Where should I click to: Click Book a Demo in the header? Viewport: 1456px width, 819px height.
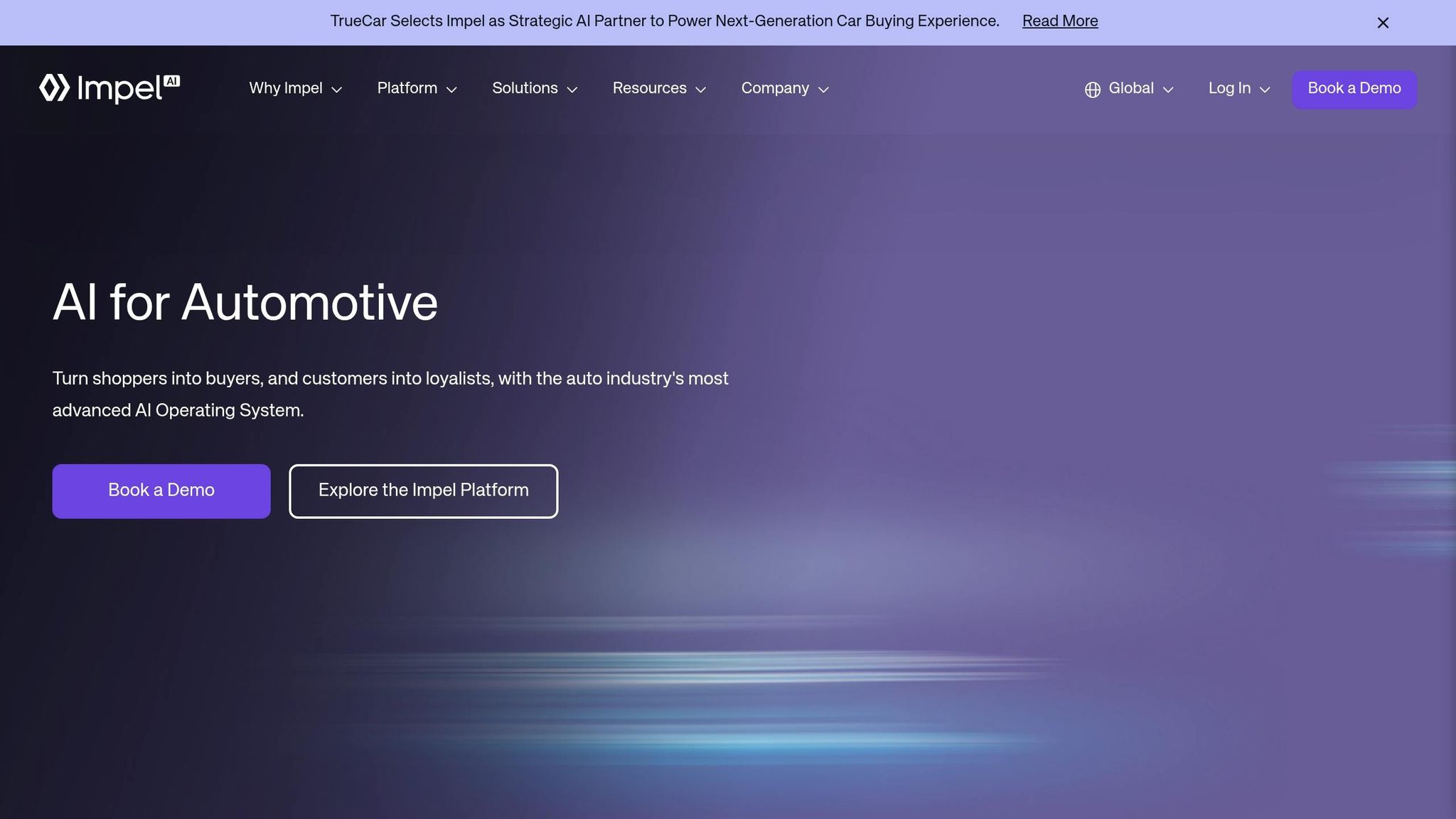(x=1354, y=90)
